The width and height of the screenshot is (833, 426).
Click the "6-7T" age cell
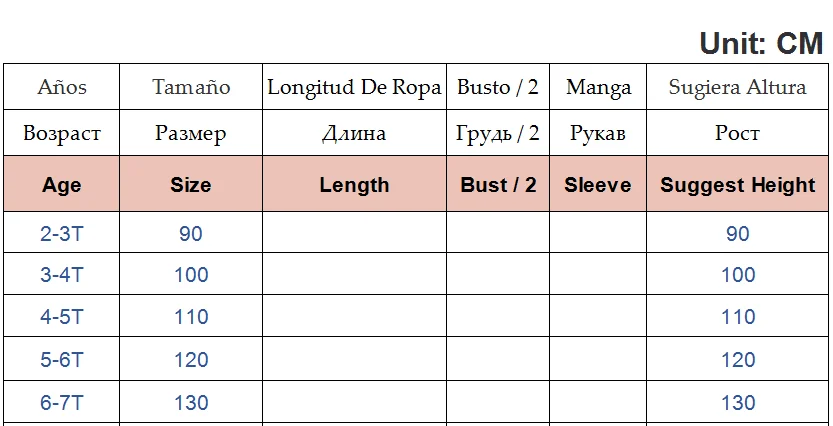tap(62, 403)
